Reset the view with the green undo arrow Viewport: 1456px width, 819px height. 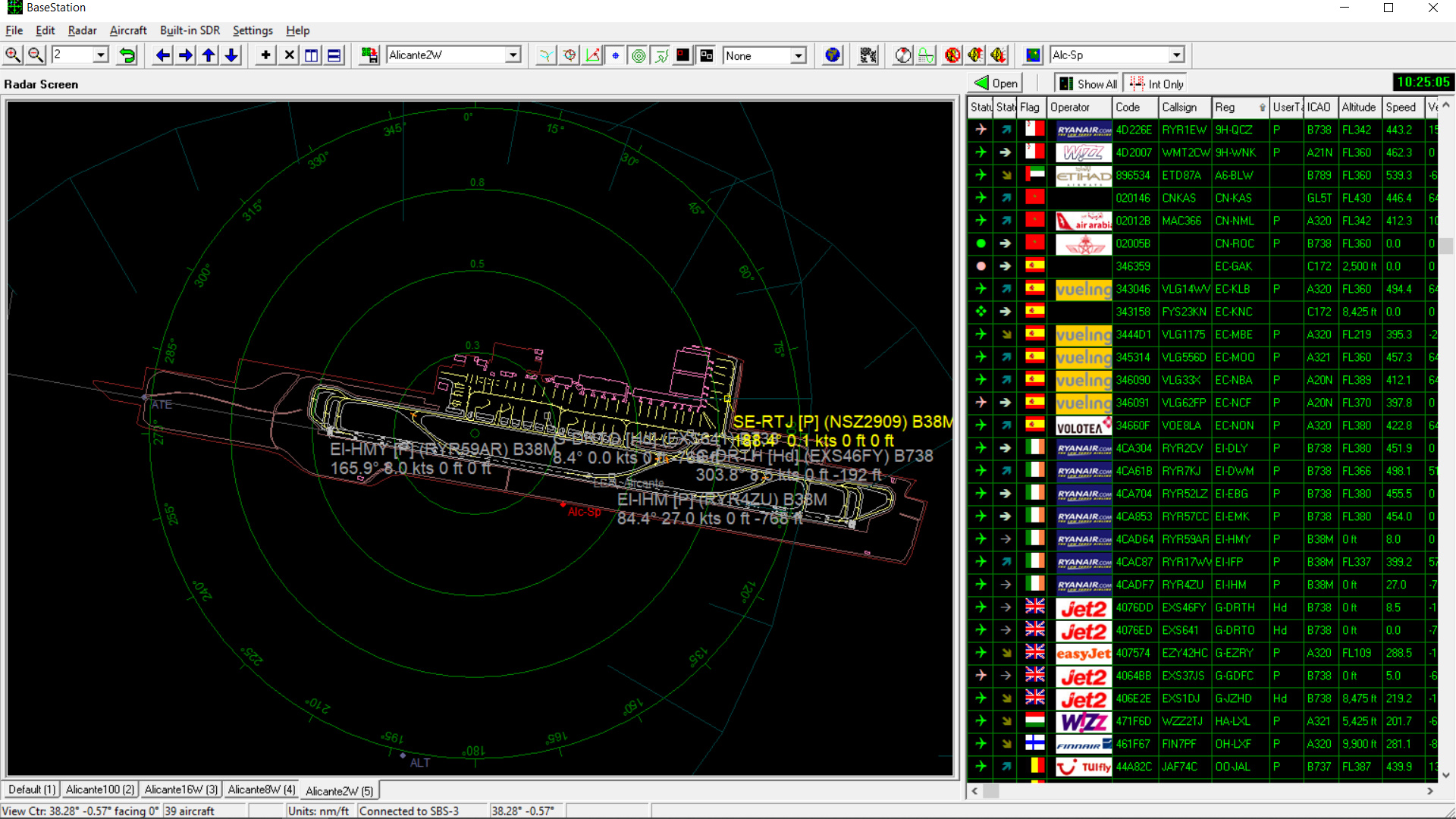pyautogui.click(x=127, y=55)
